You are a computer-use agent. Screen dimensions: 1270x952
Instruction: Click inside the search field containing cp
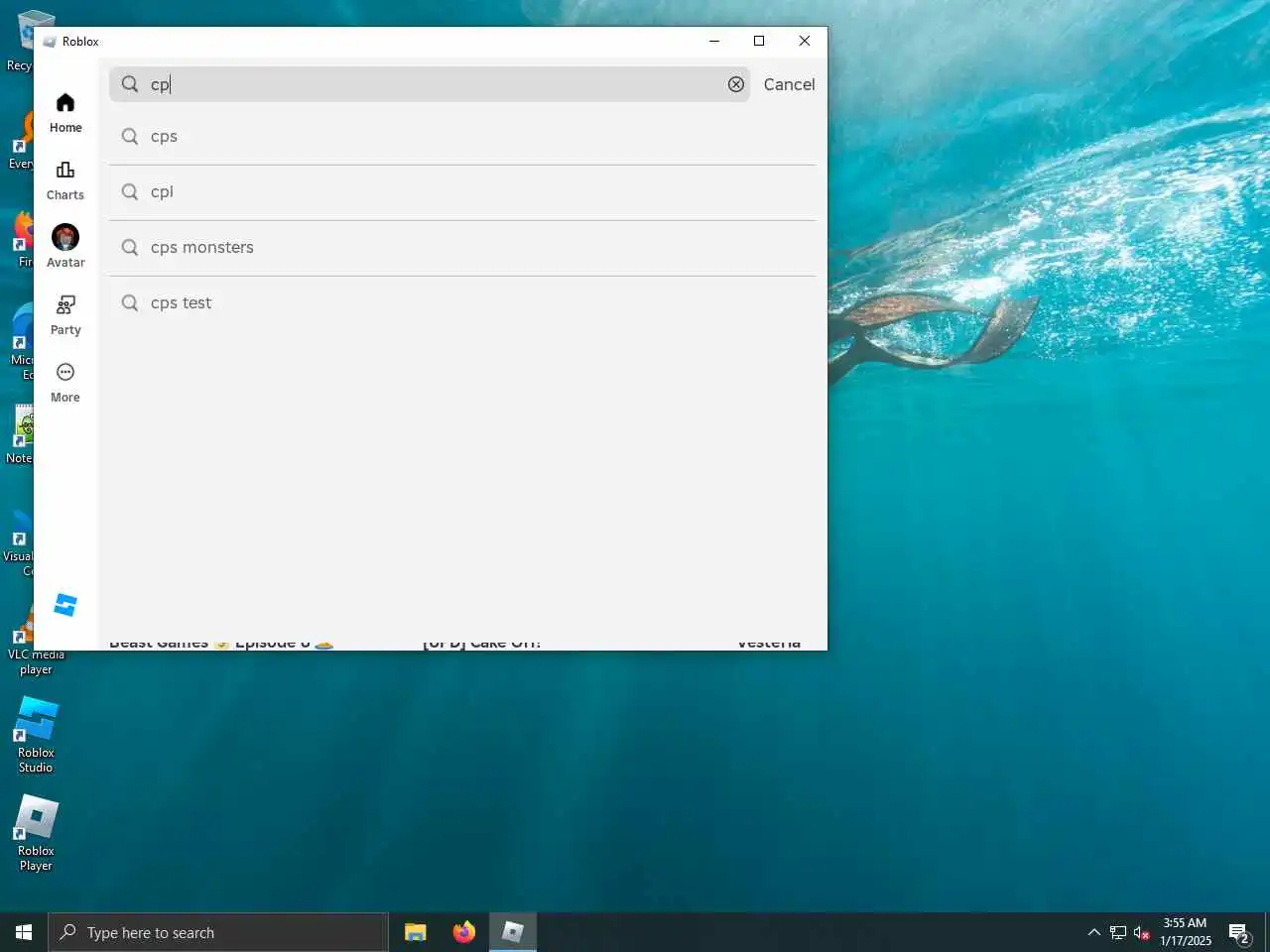tap(430, 84)
